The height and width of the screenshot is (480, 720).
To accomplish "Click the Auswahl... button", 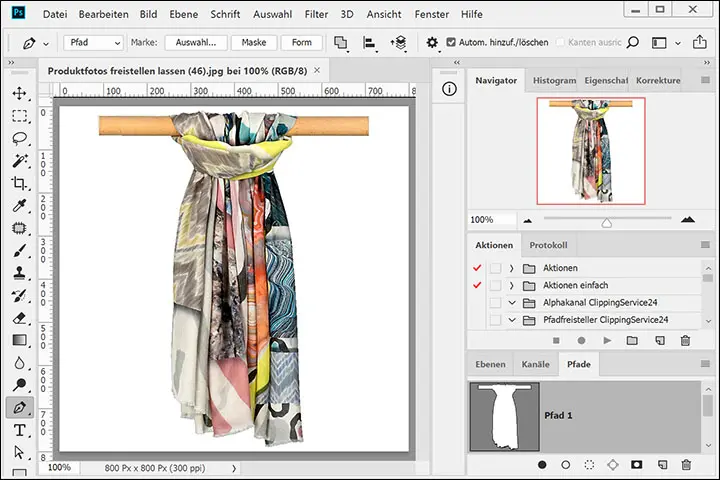I will (x=196, y=43).
